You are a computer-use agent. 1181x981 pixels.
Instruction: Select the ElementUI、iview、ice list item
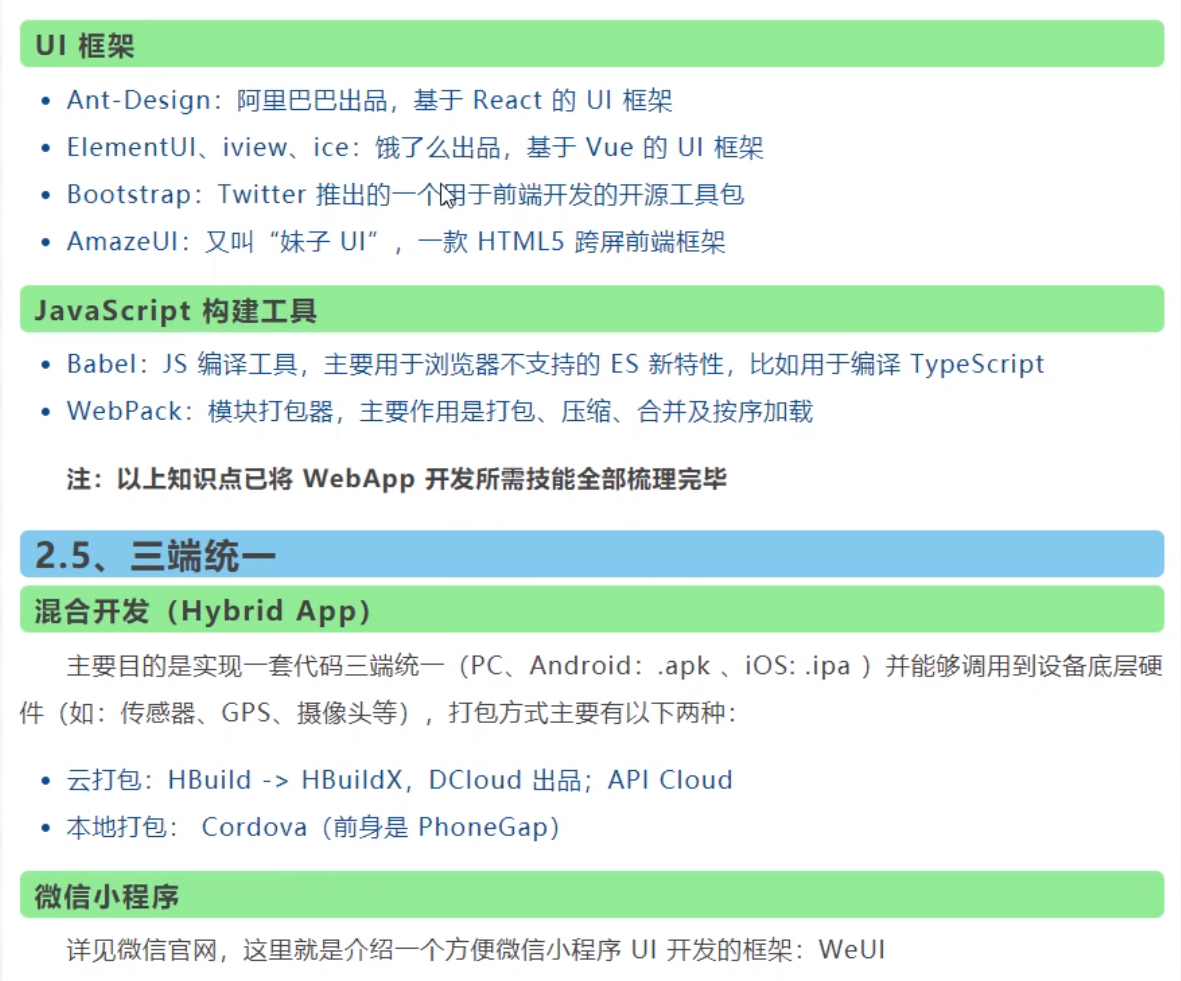tap(415, 147)
